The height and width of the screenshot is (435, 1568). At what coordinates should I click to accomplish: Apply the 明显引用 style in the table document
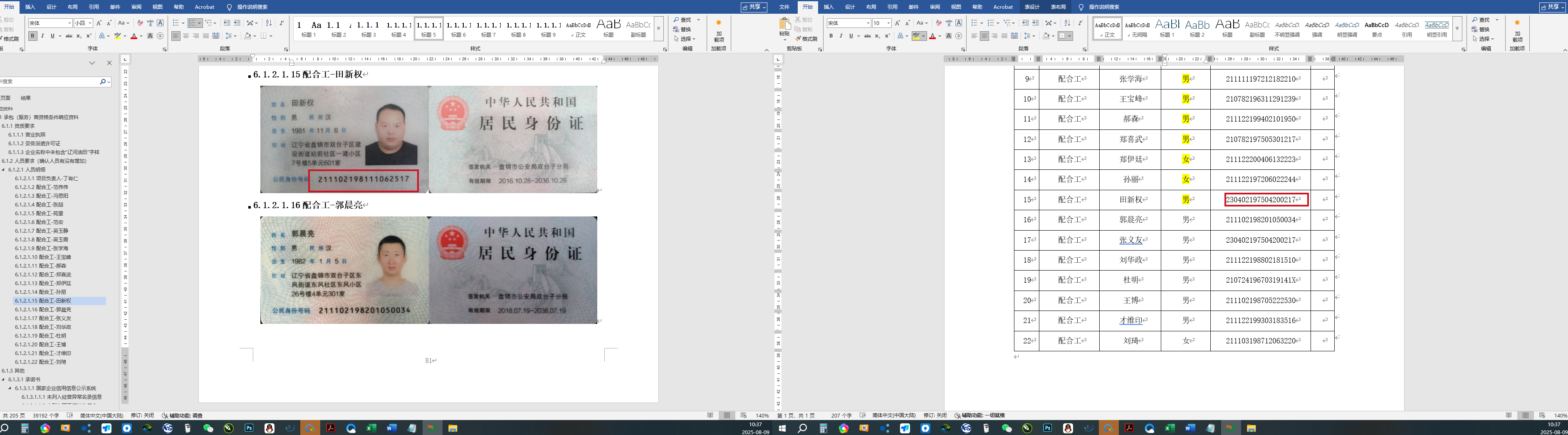(x=1437, y=29)
